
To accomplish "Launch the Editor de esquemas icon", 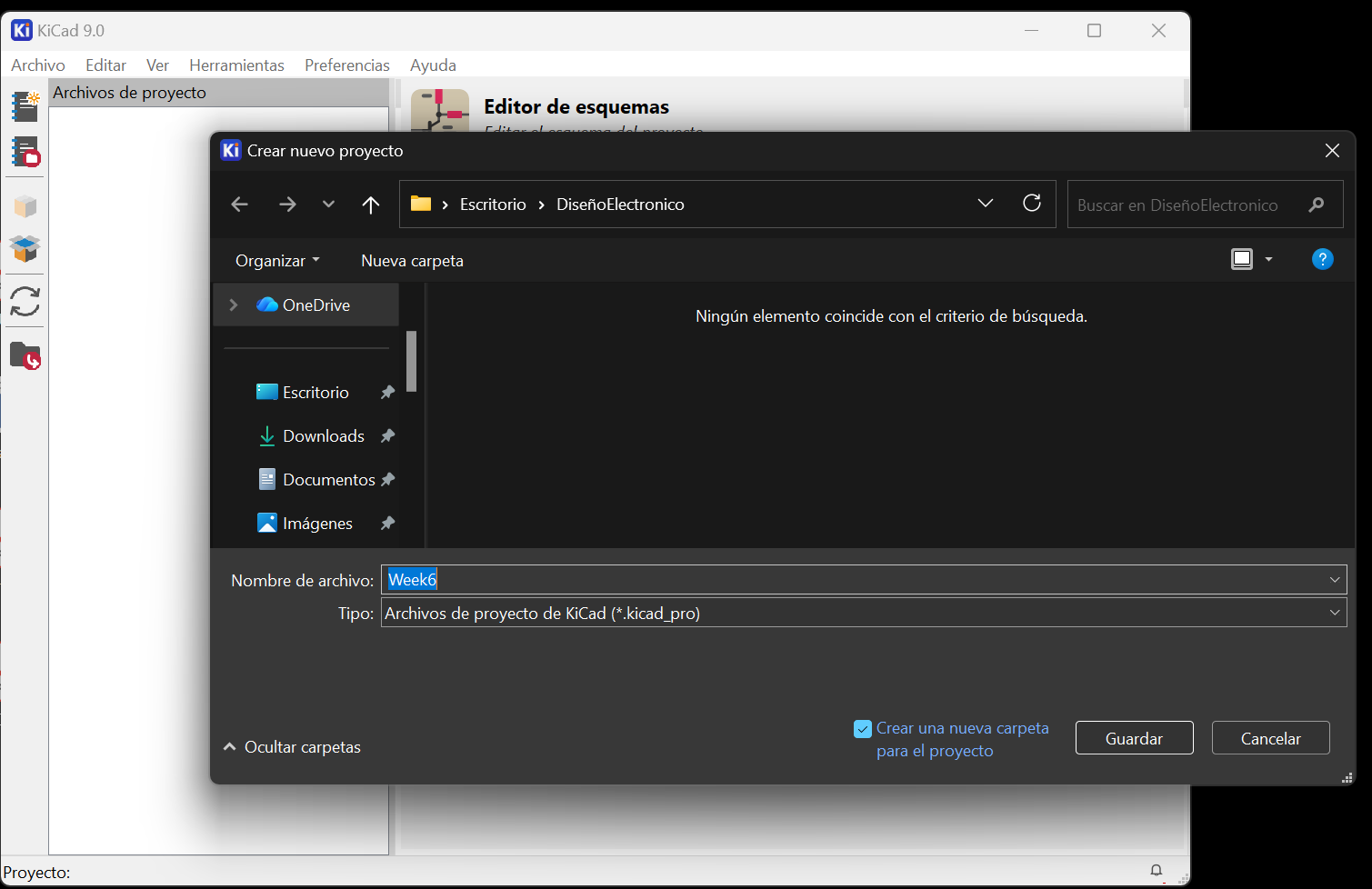I will pyautogui.click(x=440, y=111).
